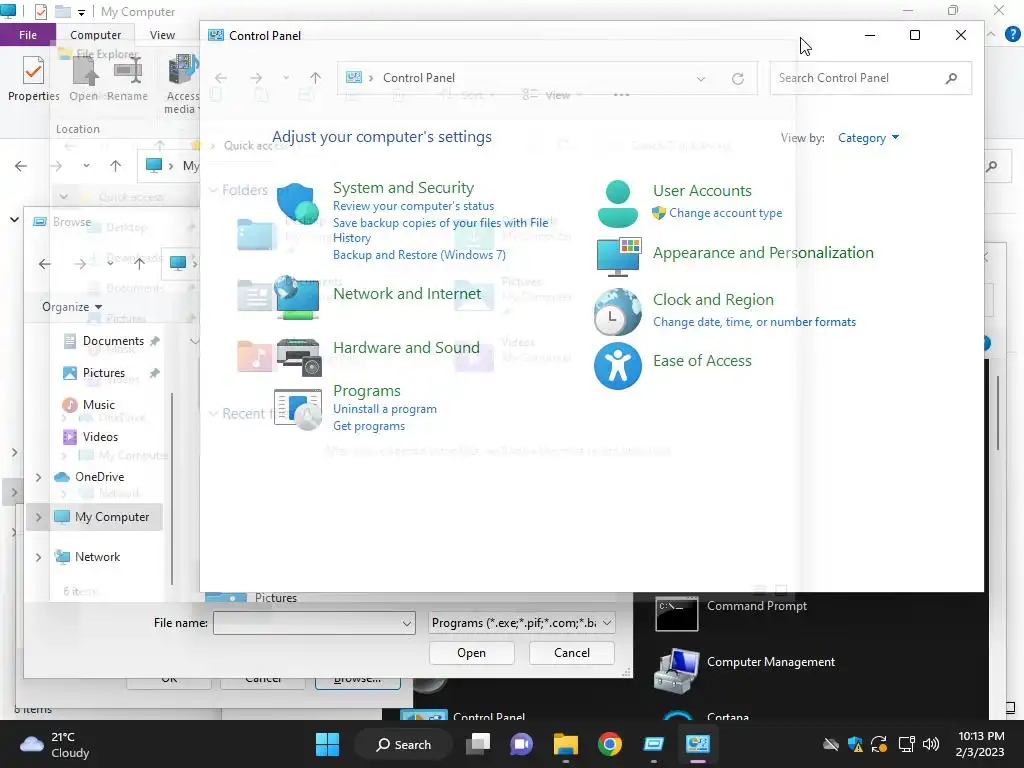Select Pictures in Browse navigation pane
Screen dimensions: 1024x768
click(x=103, y=373)
